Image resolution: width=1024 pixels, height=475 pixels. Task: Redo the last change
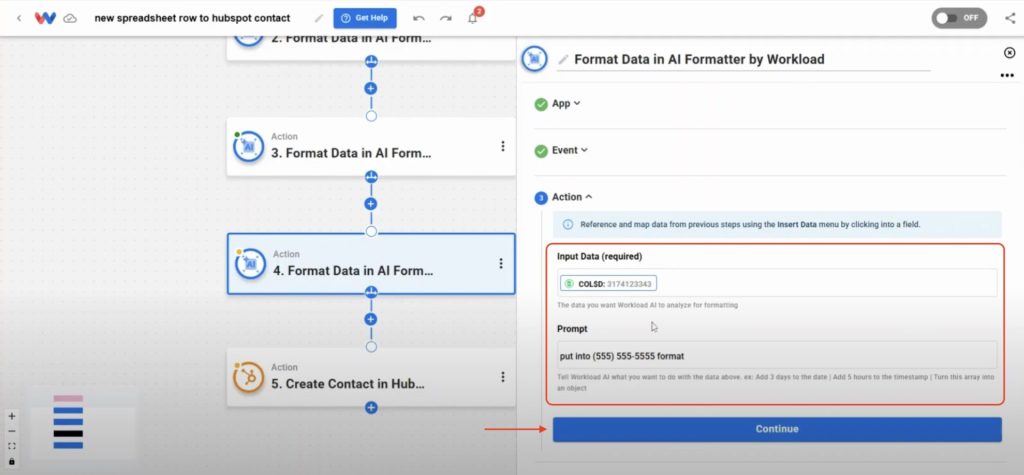(x=446, y=18)
